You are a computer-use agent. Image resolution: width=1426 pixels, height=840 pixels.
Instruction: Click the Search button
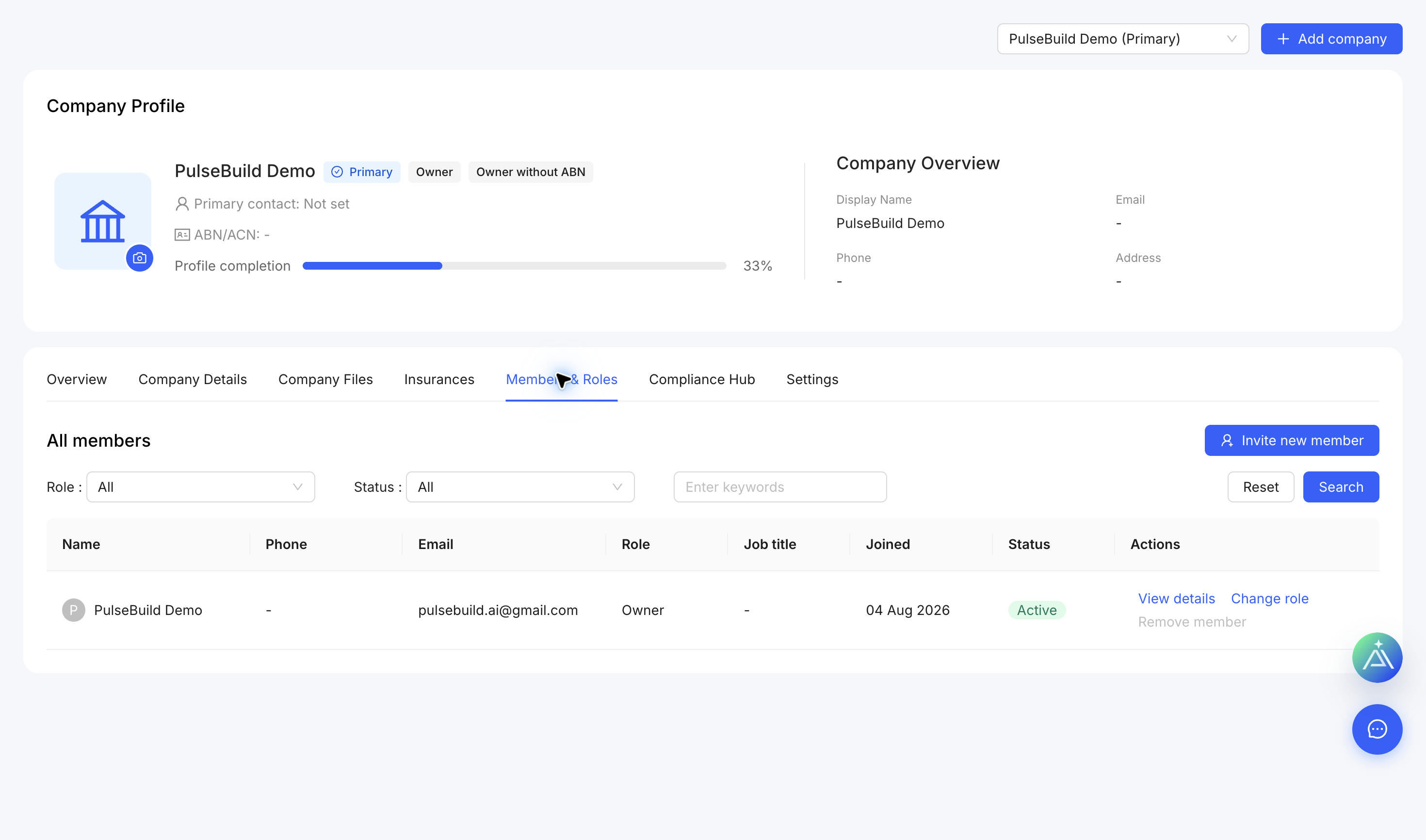point(1341,487)
